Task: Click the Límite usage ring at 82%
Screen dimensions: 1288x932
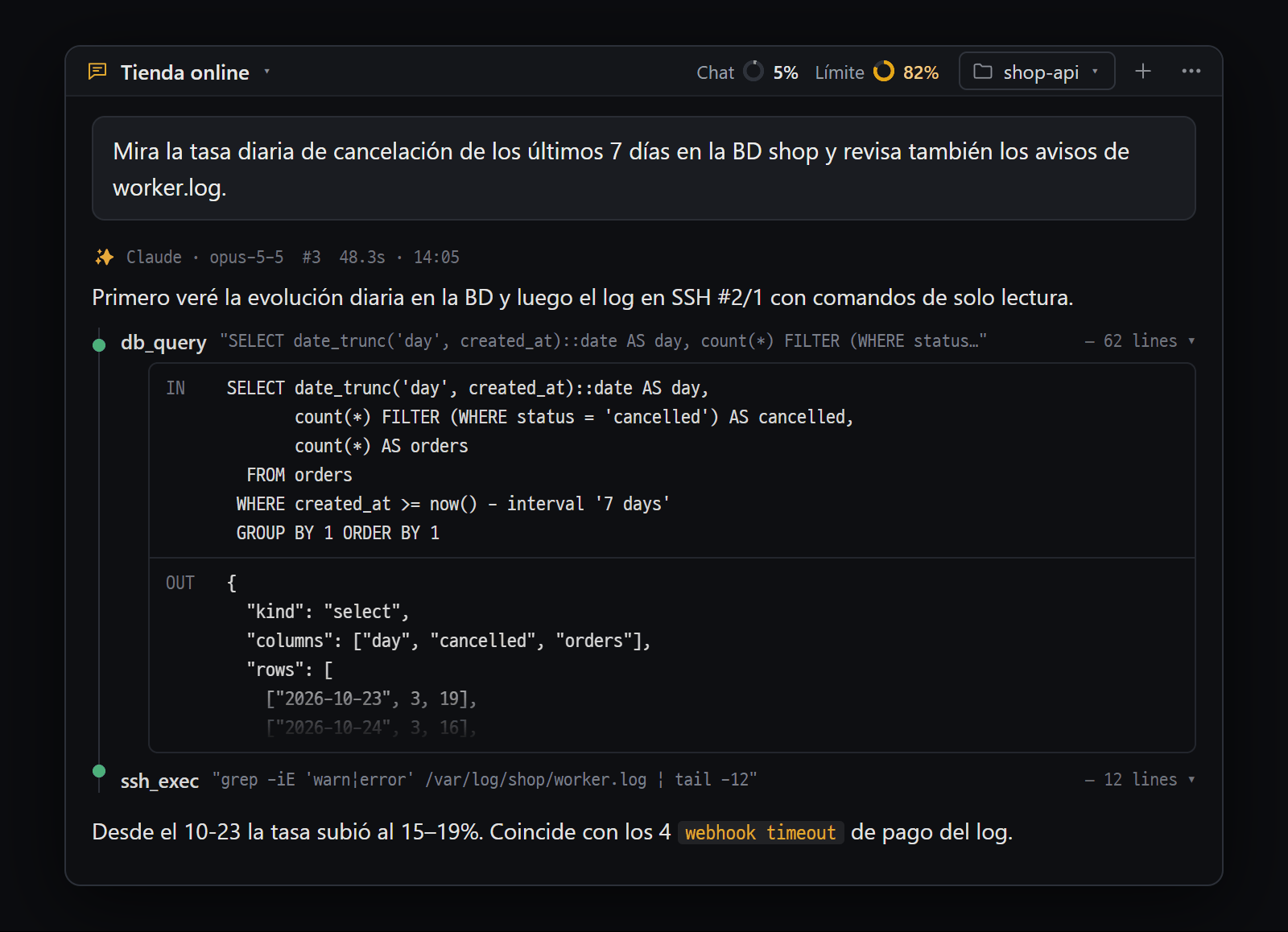Action: pos(884,72)
